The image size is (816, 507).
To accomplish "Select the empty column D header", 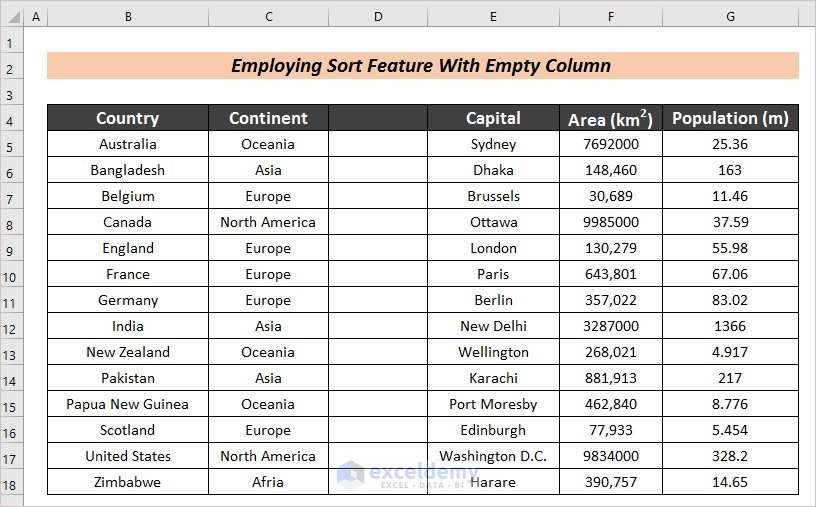I will 378,17.
